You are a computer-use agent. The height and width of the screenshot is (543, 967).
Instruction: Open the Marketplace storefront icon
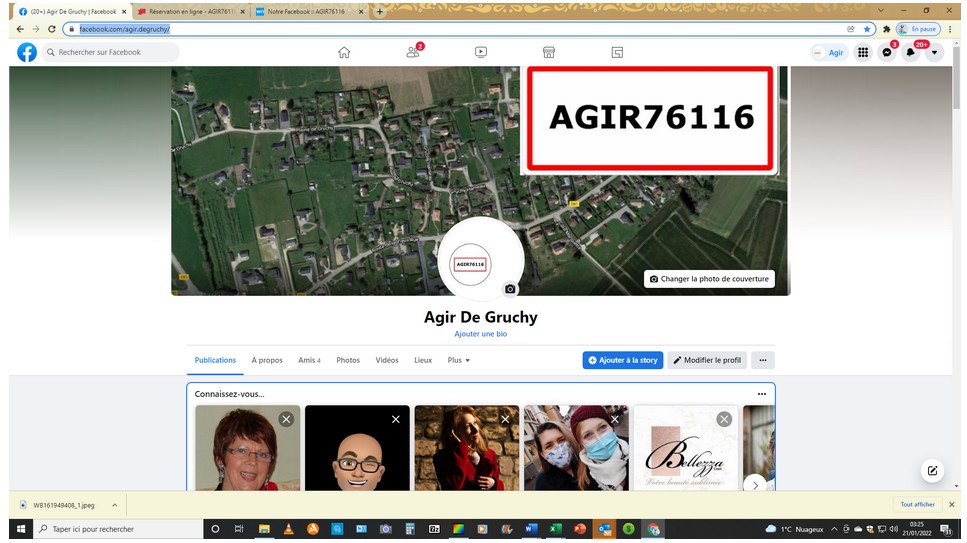tap(548, 52)
